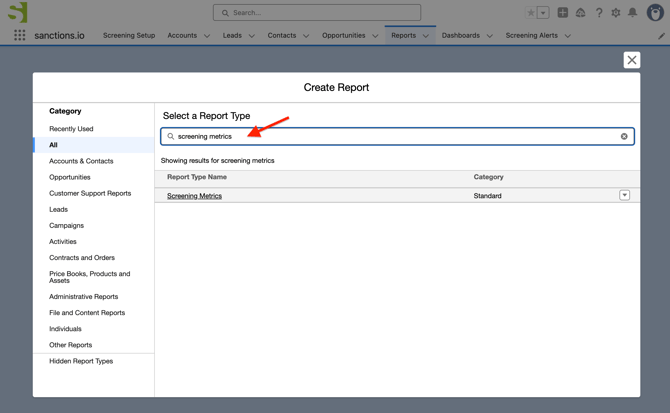The image size is (670, 413).
Task: Select the Leads category in sidebar
Action: [59, 209]
